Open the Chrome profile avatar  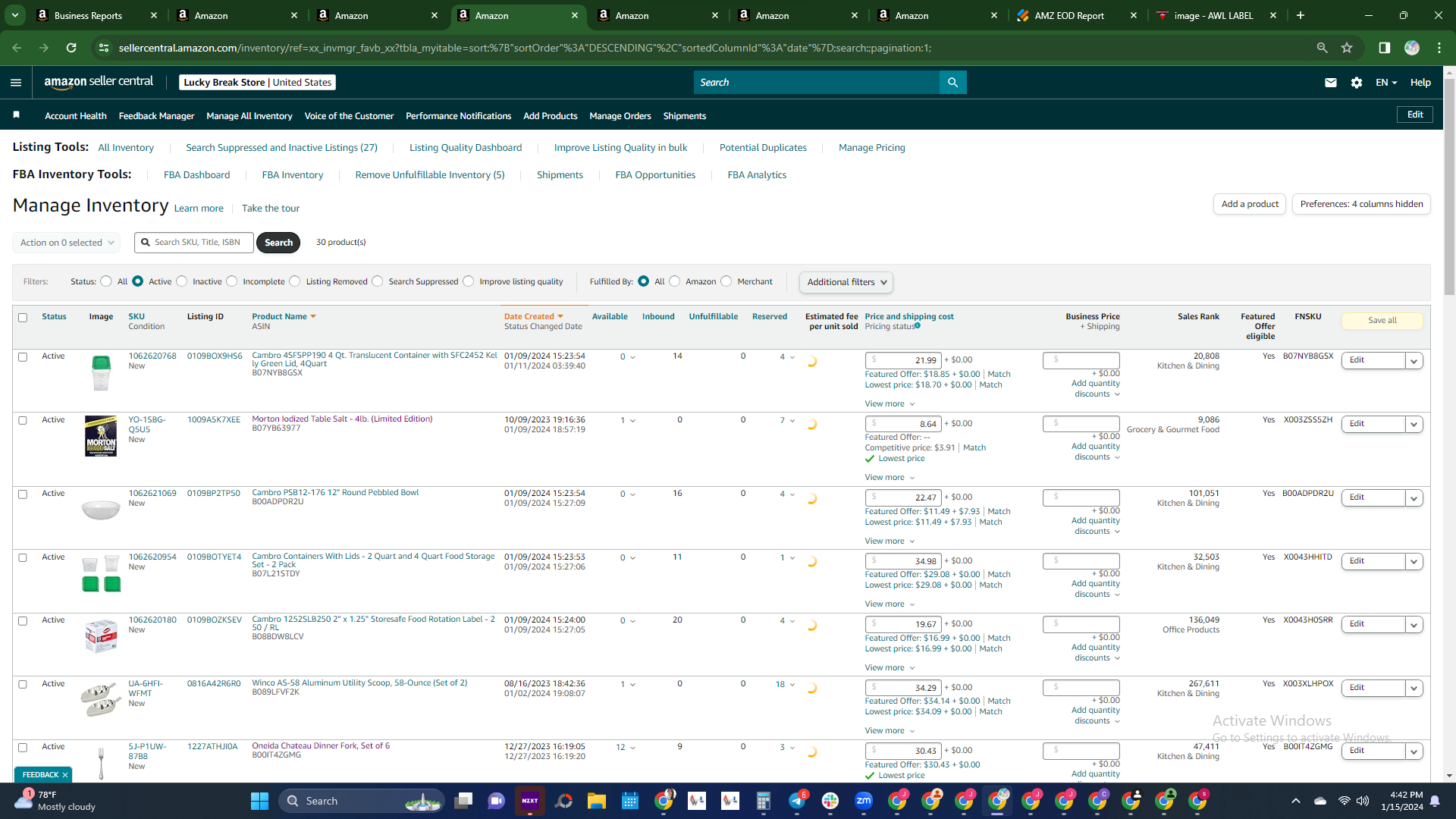point(1412,48)
